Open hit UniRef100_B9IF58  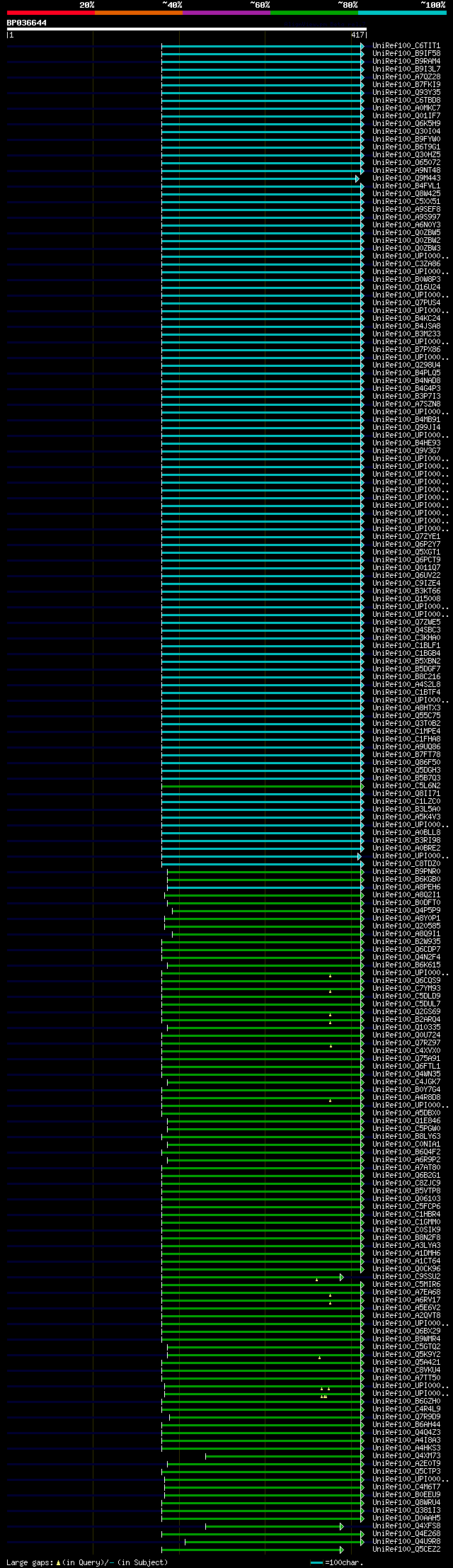(406, 53)
